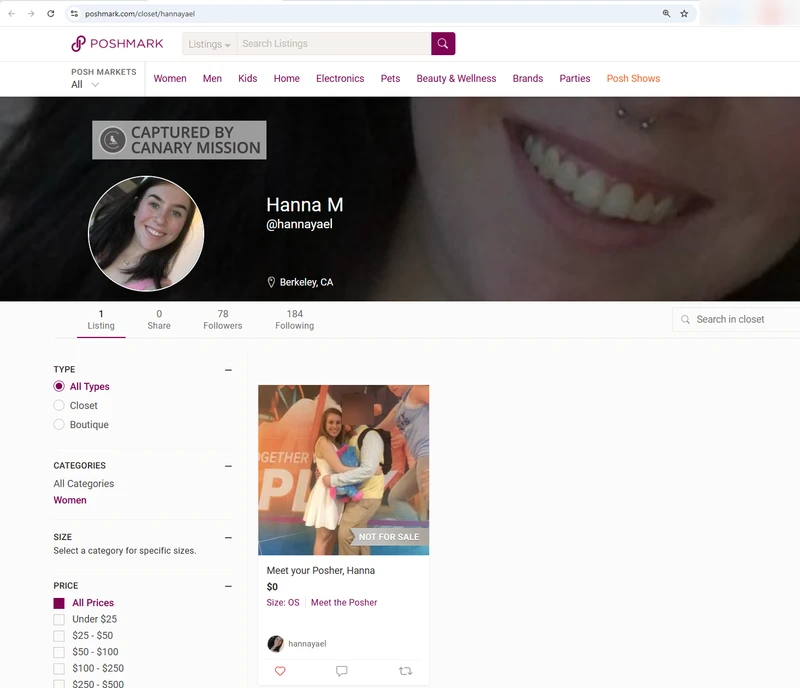The width and height of the screenshot is (800, 688).
Task: Open the Electronics menu
Action: 340,79
